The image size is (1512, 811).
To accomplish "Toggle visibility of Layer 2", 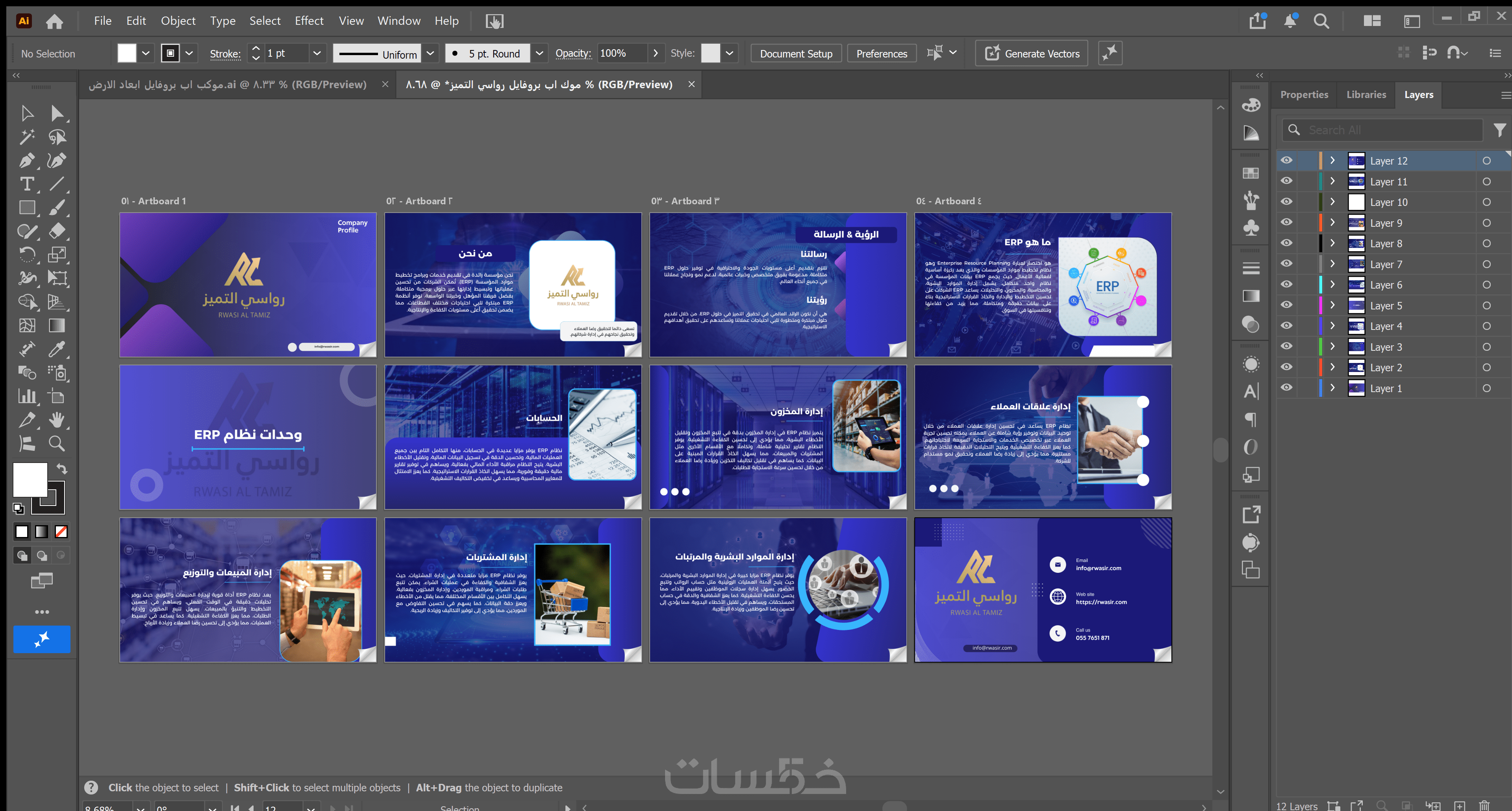I will pyautogui.click(x=1287, y=367).
